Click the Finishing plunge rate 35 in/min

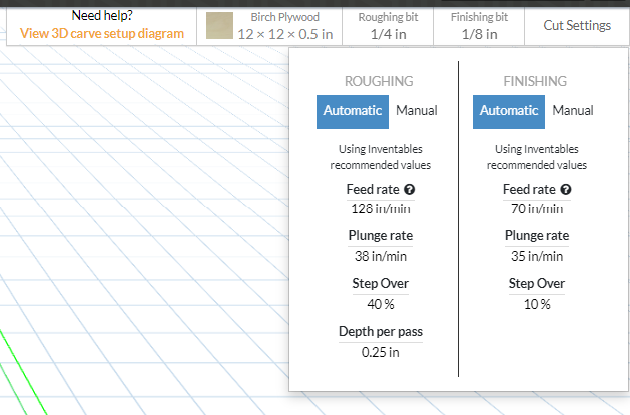[537, 256]
